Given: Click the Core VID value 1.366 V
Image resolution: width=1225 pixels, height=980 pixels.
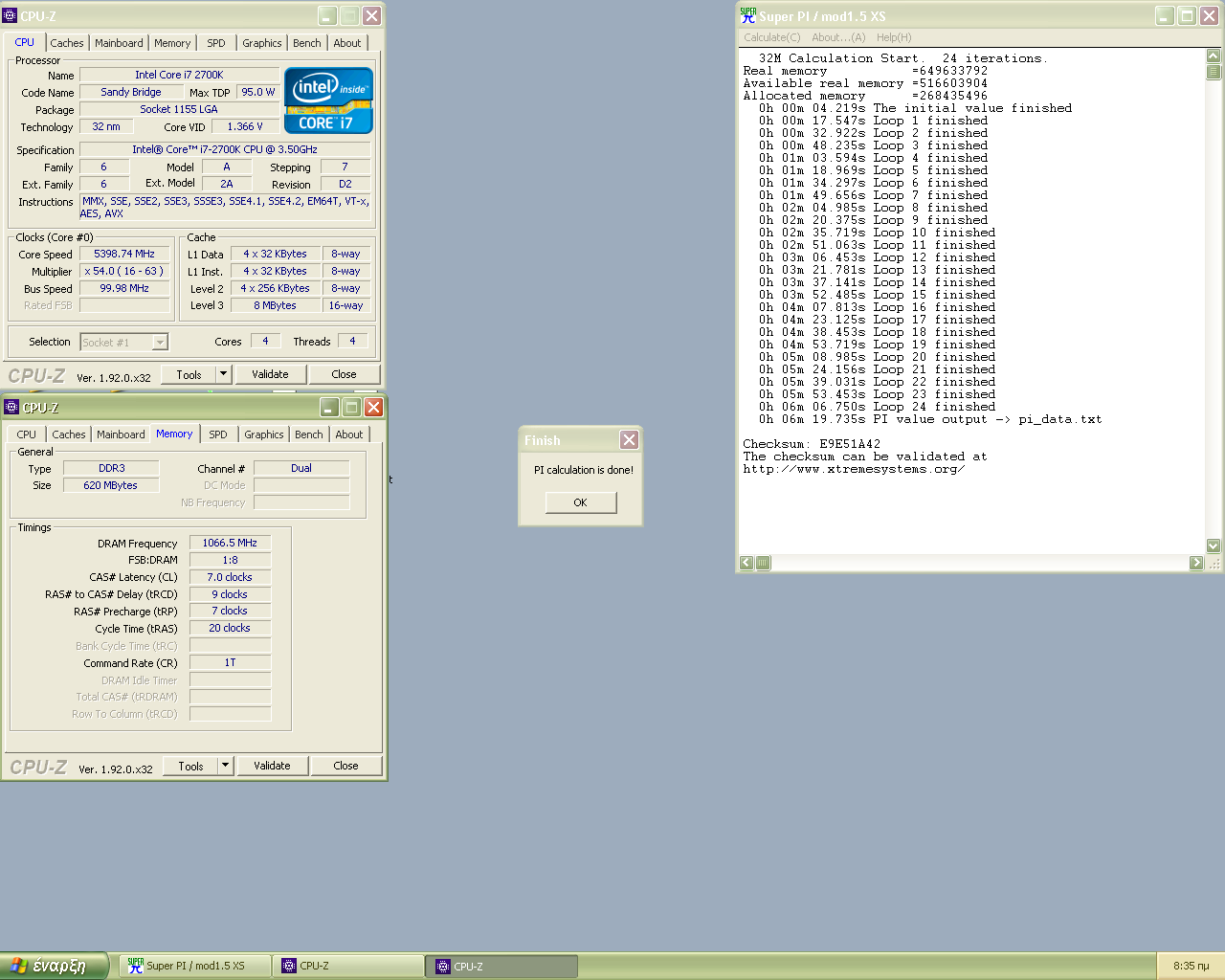Looking at the screenshot, I should [x=245, y=126].
